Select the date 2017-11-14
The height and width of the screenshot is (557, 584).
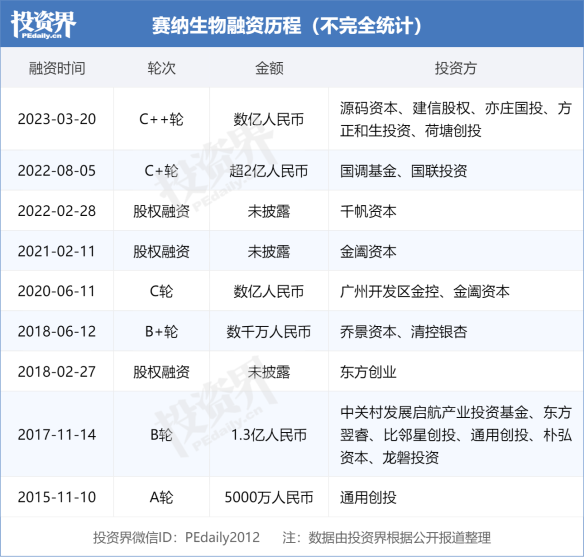tap(57, 435)
